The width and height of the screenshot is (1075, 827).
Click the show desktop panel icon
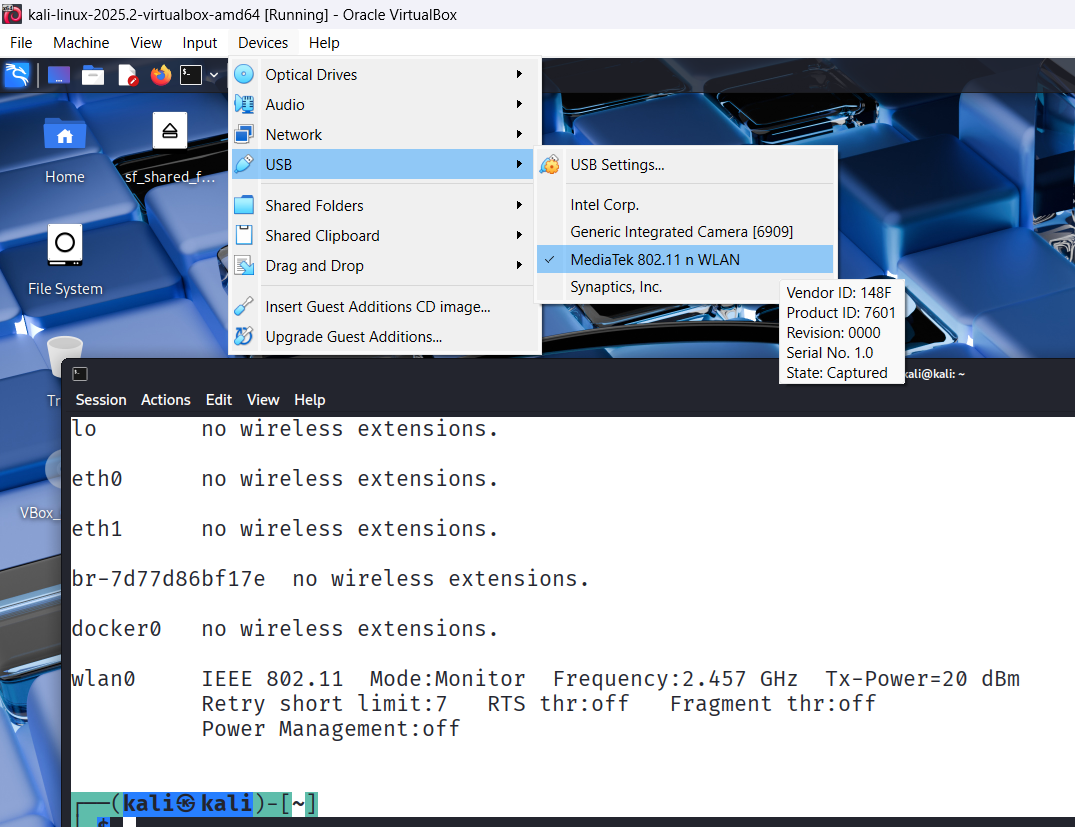tap(59, 75)
